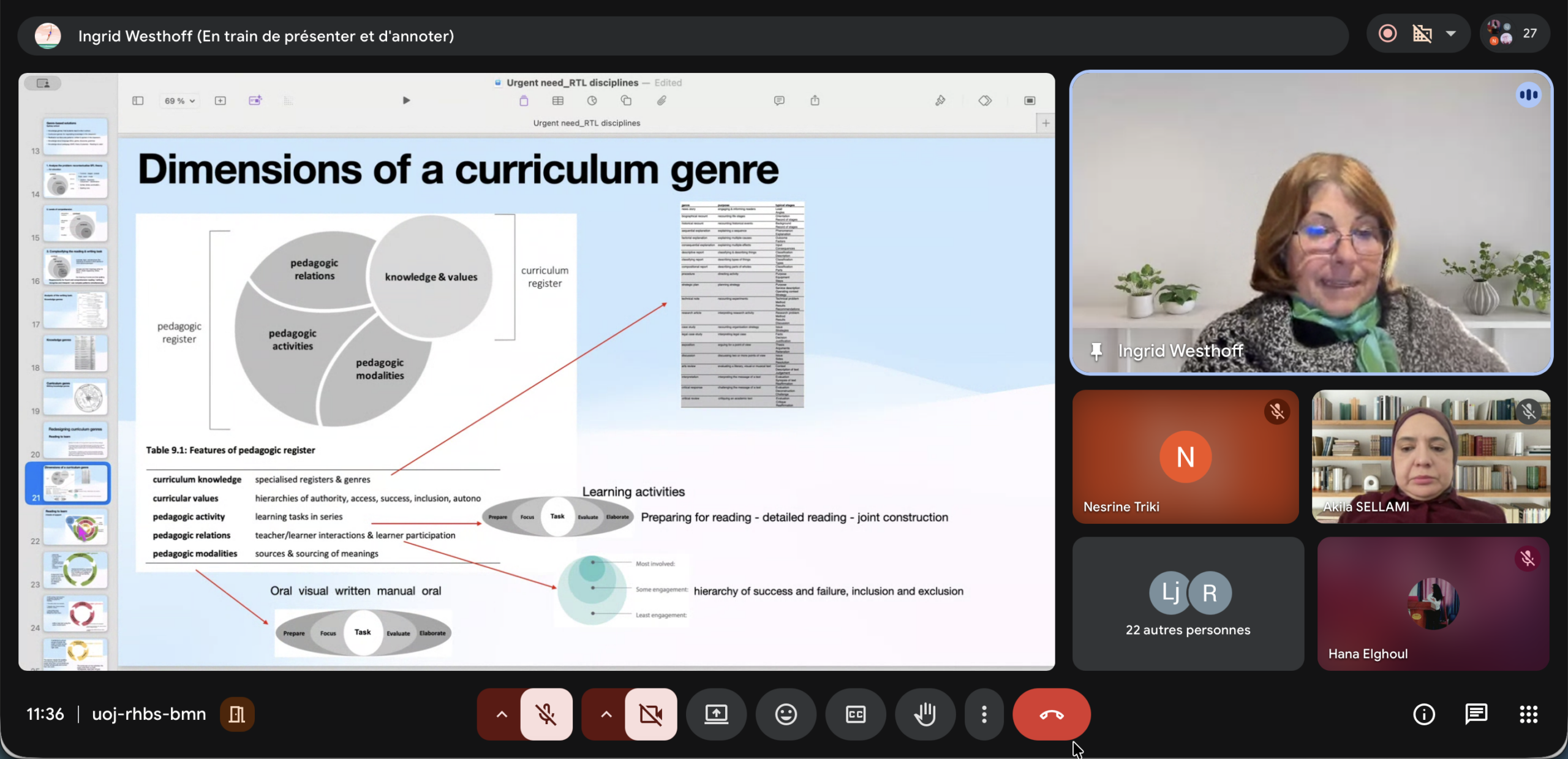Viewport: 1568px width, 759px height.
Task: Toggle the microphone mute button
Action: pos(546,714)
